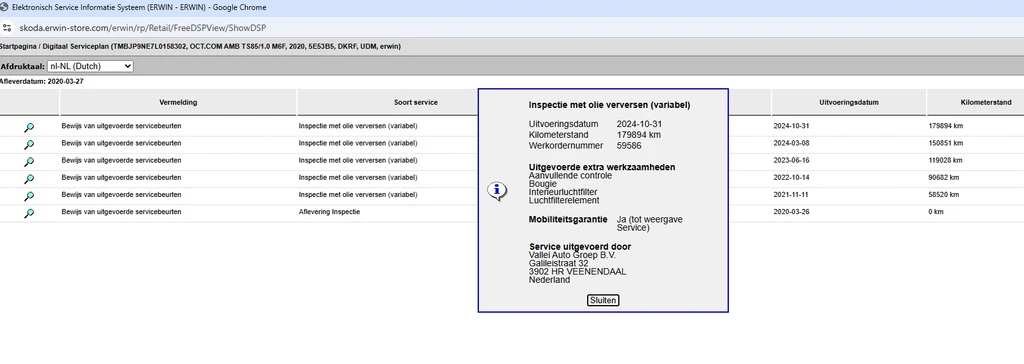Viewport: 1024px width, 364px height.
Task: Click the 58520 km cell
Action: click(x=944, y=194)
